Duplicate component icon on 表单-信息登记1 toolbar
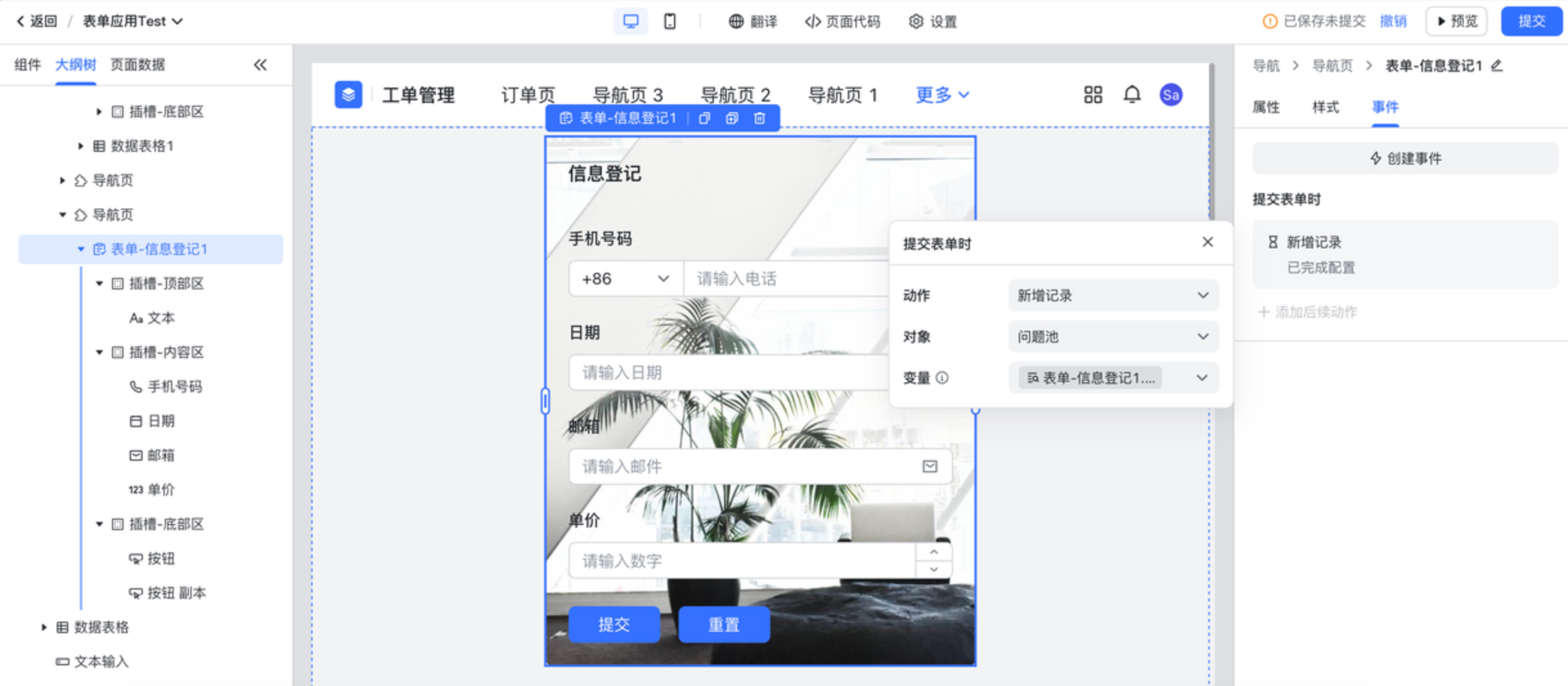The width and height of the screenshot is (1568, 686). tap(732, 118)
